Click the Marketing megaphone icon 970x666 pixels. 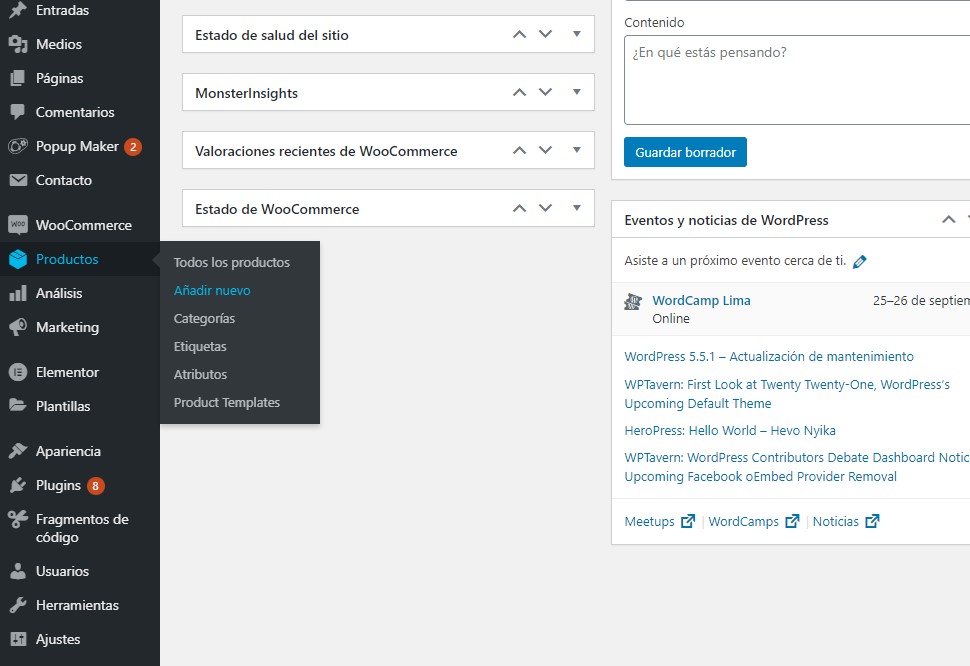[18, 327]
